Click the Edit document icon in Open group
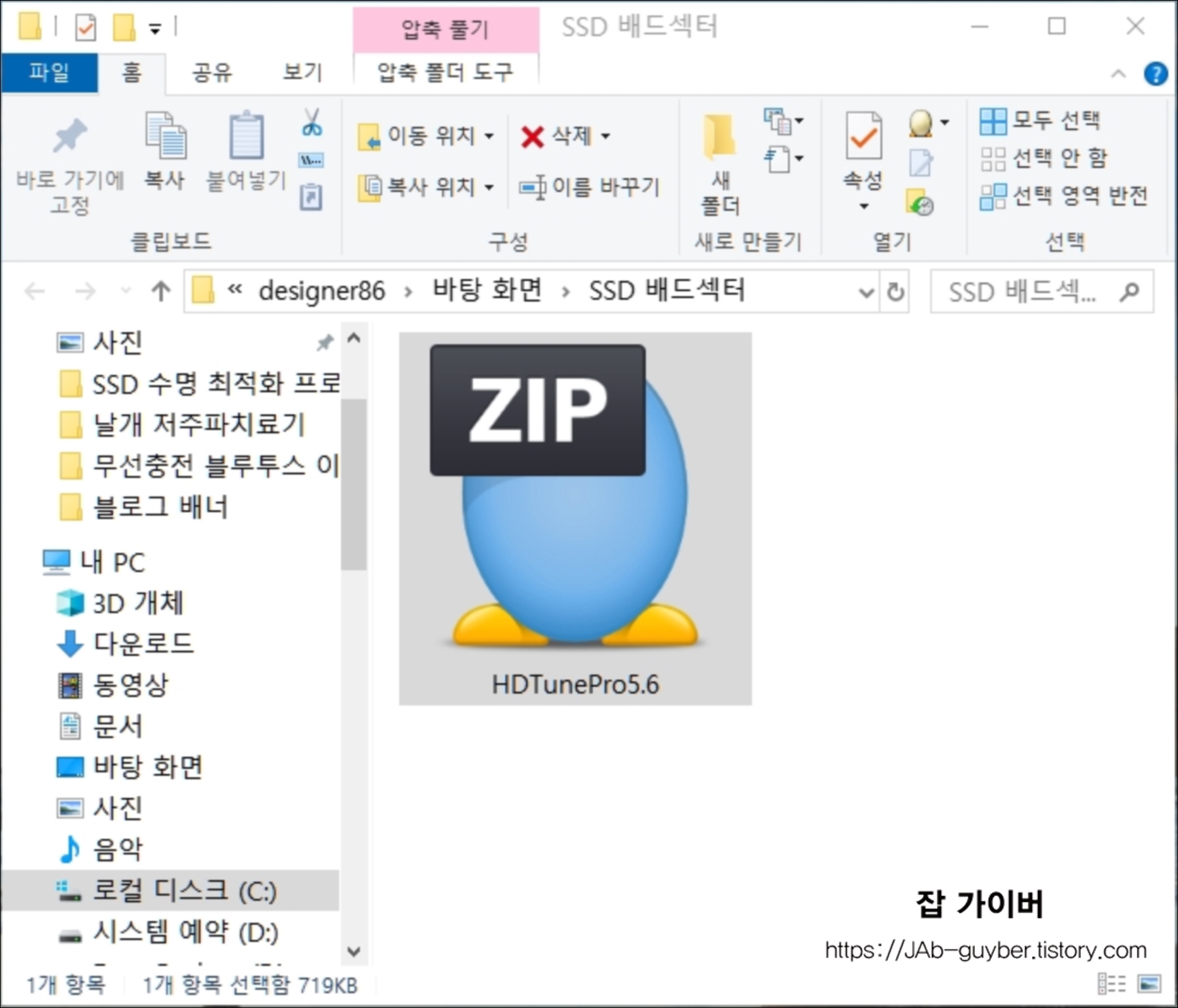This screenshot has width=1178, height=1008. tap(921, 163)
